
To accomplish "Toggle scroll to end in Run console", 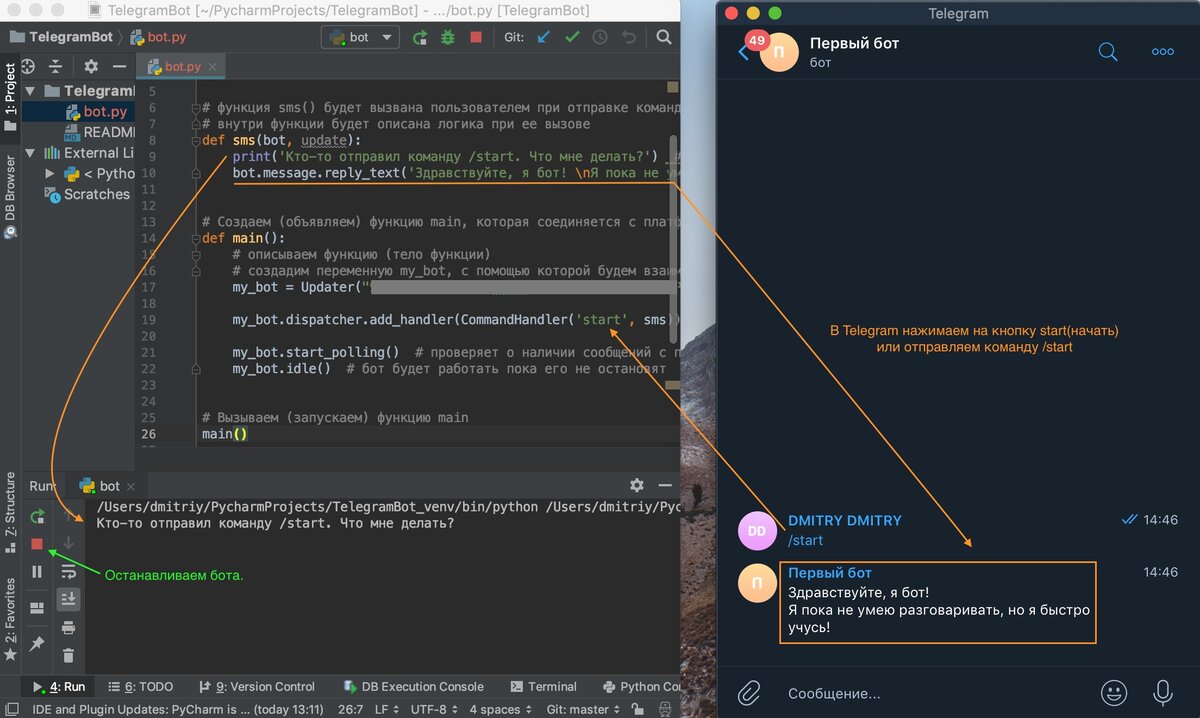I will point(68,598).
